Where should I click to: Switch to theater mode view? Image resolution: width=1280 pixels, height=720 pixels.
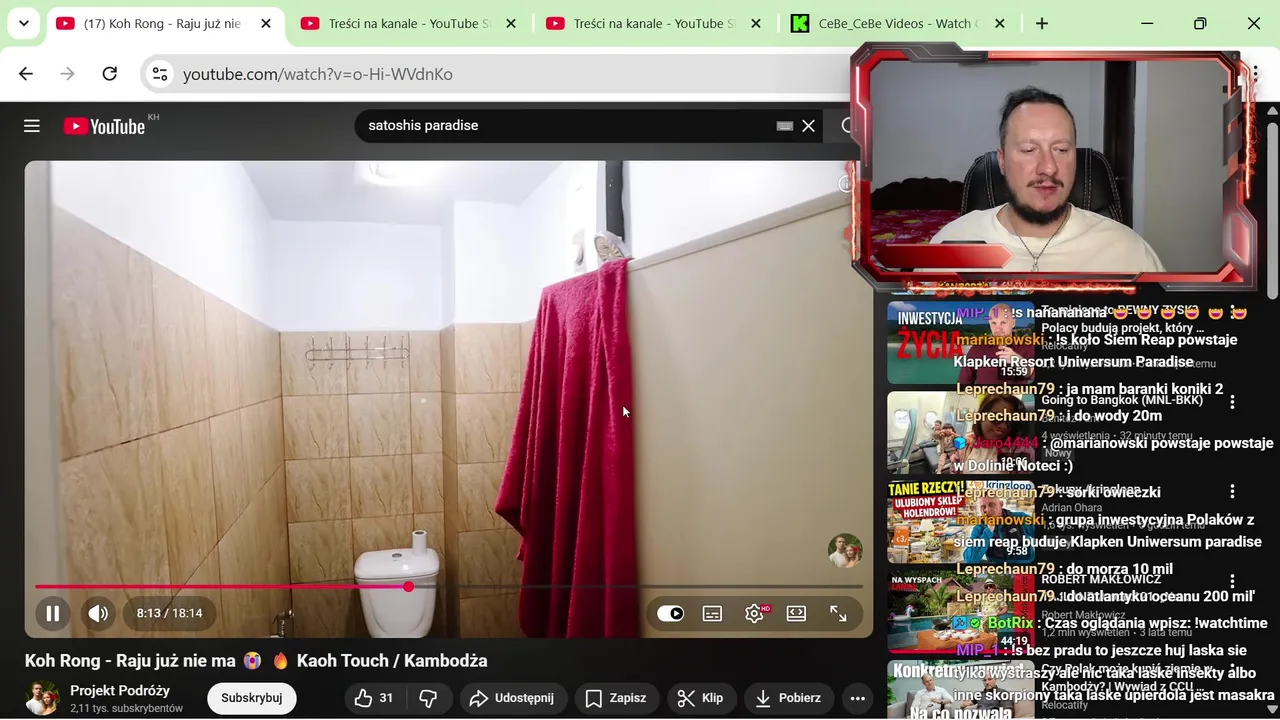pyautogui.click(x=796, y=614)
